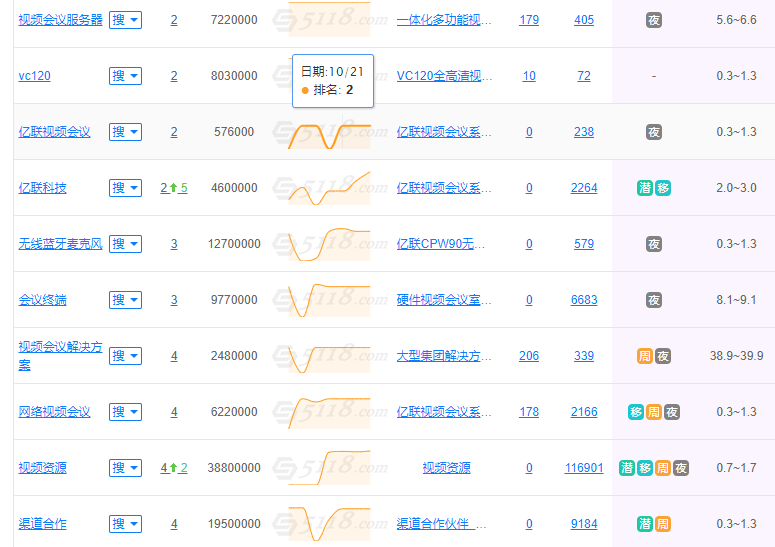Screen dimensions: 775x547
Task: Click 周 badge in 网络视频会议 row
Action: coord(654,412)
